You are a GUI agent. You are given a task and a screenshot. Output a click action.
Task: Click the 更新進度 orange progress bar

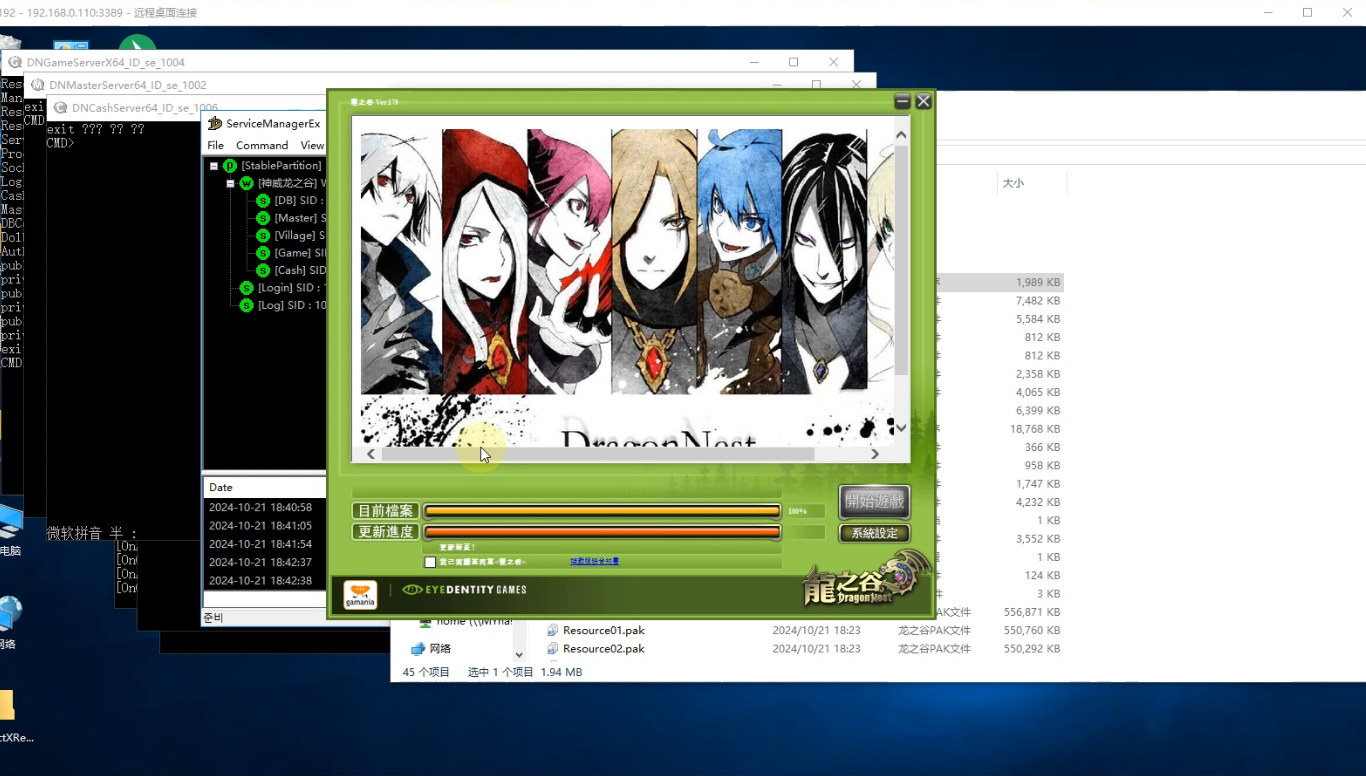[602, 532]
